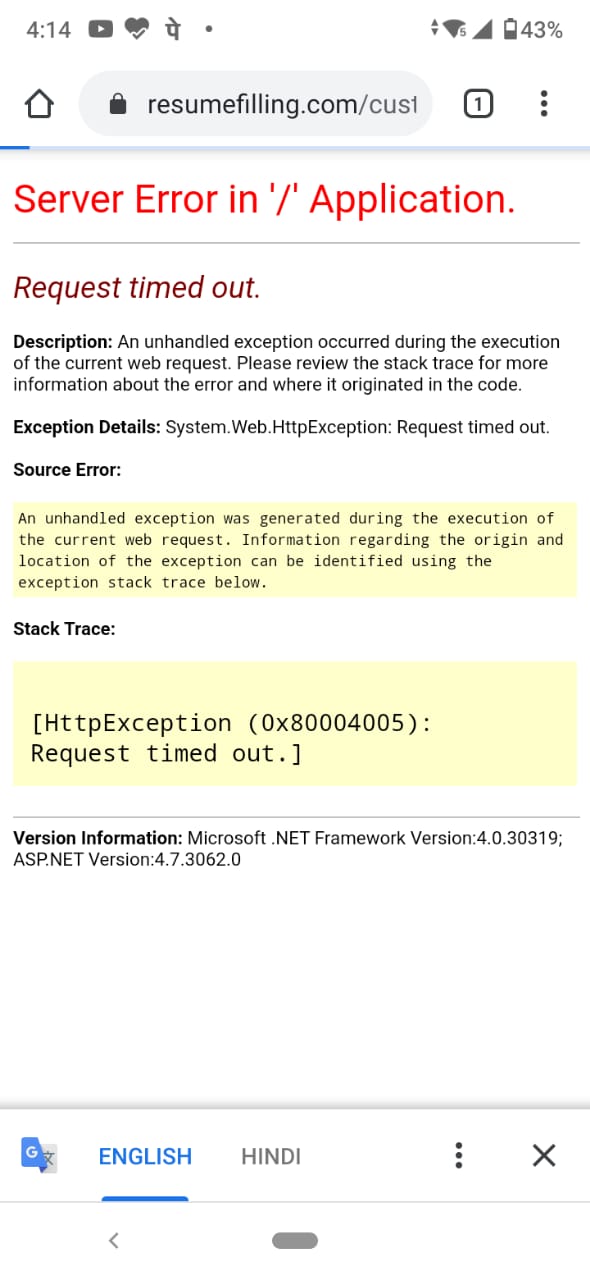Tap the HttpException stack trace box
The width and height of the screenshot is (590, 1280).
(x=295, y=723)
